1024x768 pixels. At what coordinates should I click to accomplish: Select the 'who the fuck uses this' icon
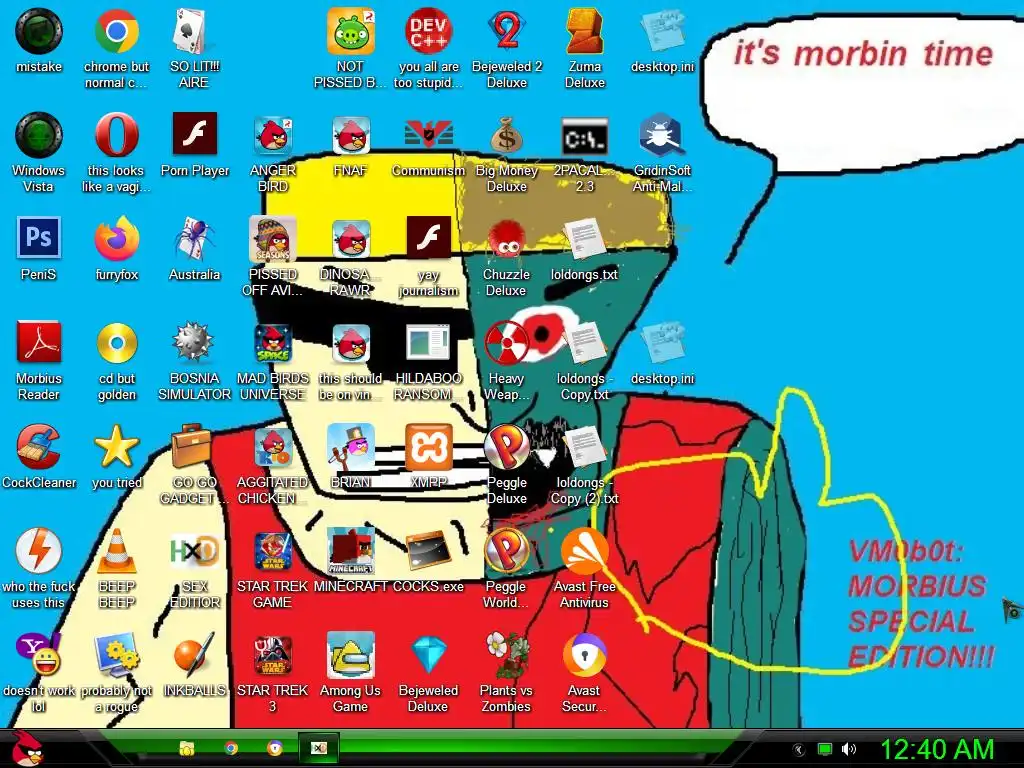tap(39, 551)
